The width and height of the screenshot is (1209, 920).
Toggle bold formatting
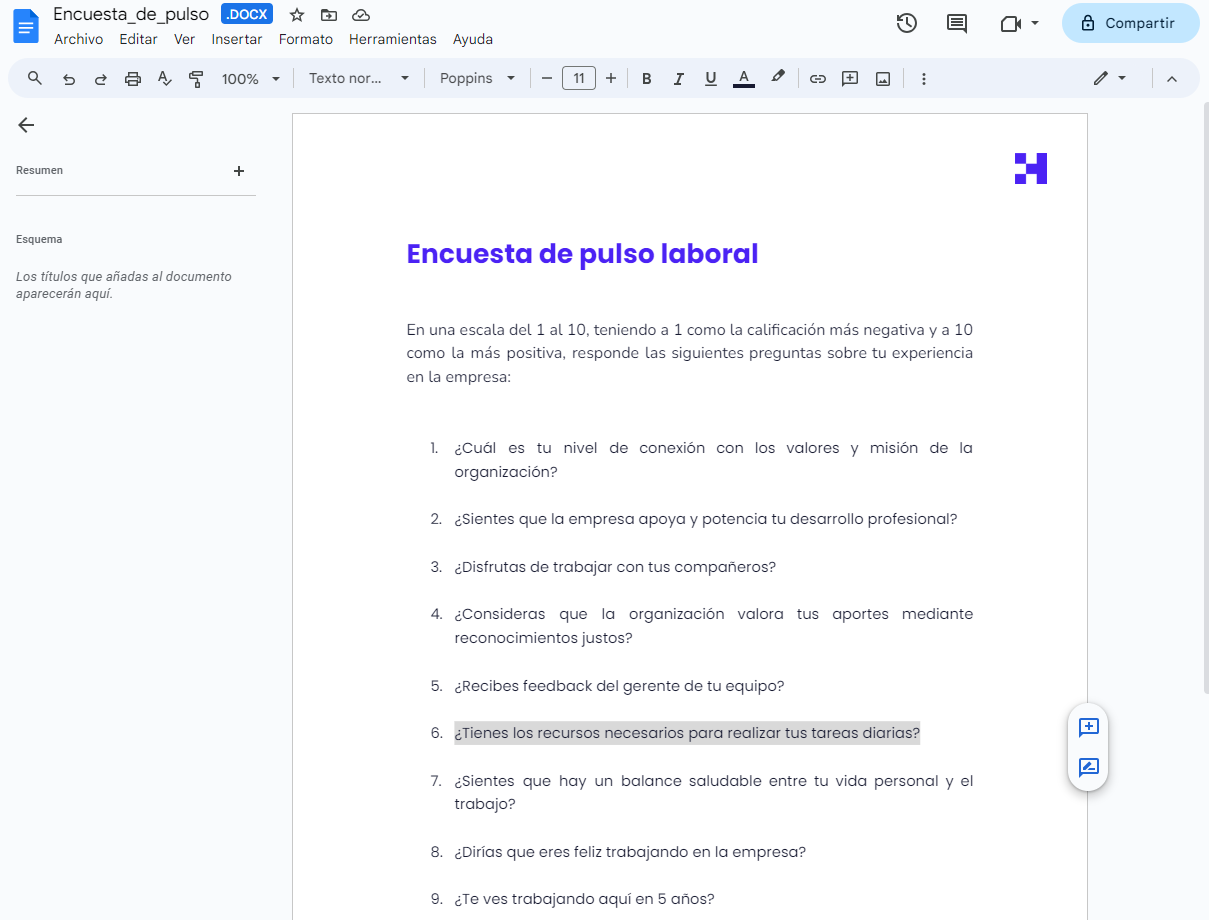point(646,77)
